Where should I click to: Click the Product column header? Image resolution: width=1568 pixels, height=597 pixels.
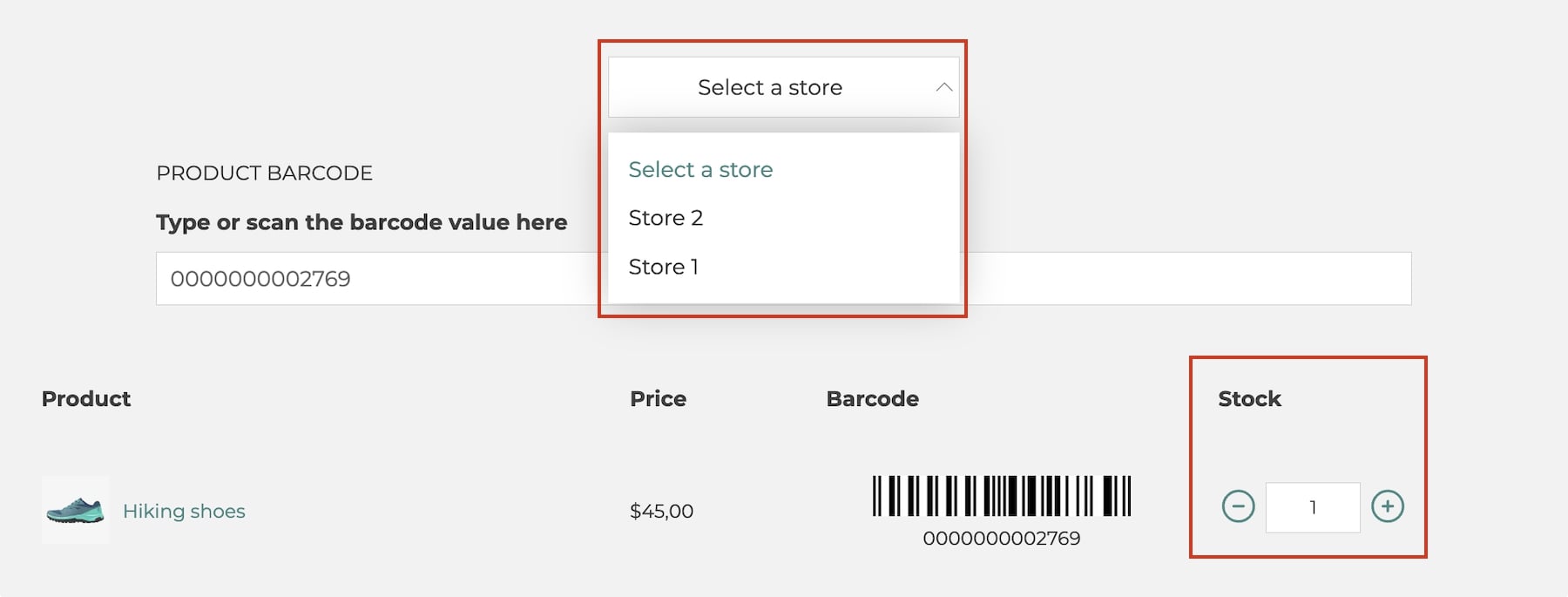point(86,399)
